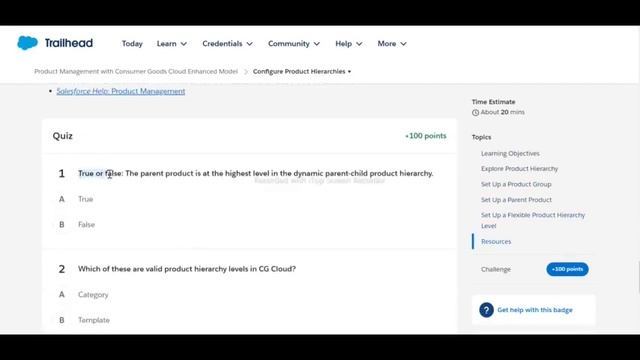Viewport: 640px width, 360px height.
Task: Open Get help with this badge link
Action: 535,310
